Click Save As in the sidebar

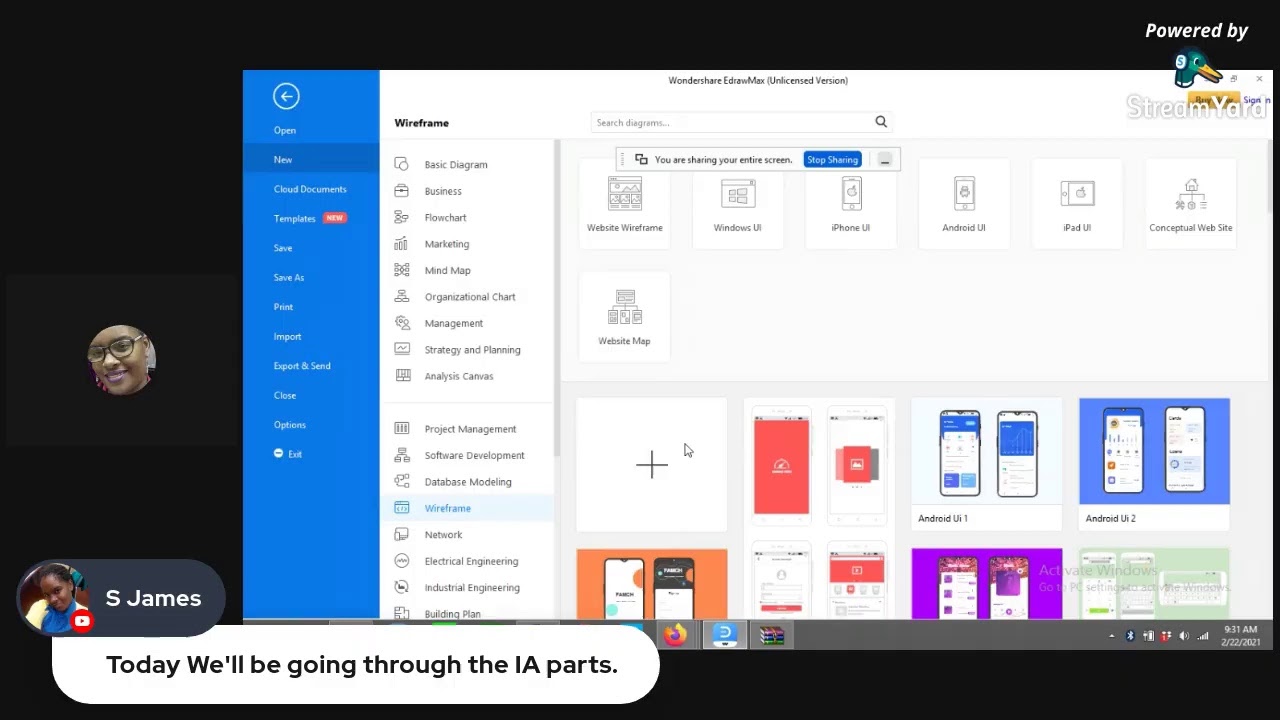289,277
